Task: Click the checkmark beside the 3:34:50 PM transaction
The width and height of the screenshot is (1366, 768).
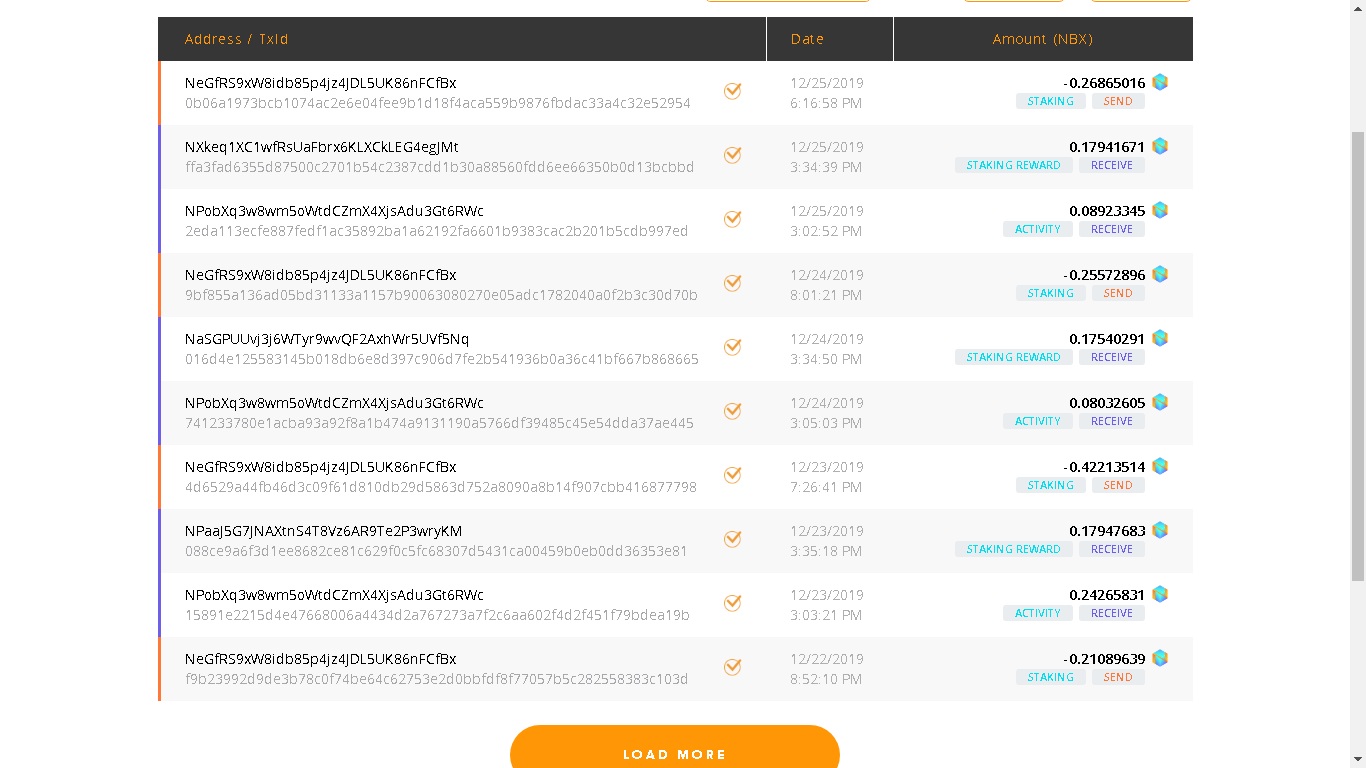Action: coord(733,347)
